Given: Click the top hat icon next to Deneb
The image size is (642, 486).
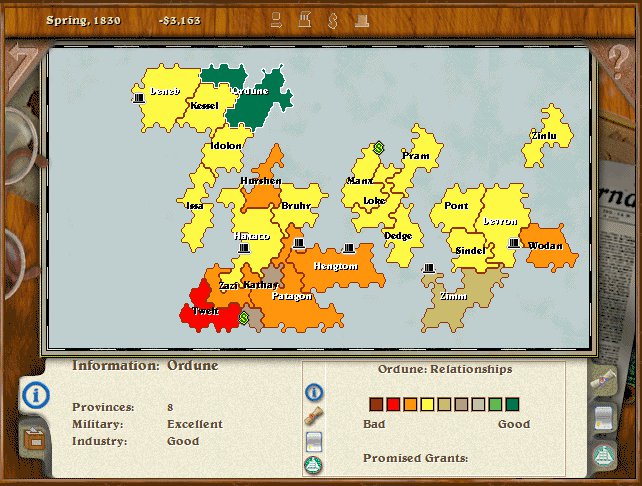Looking at the screenshot, I should coord(139,98).
